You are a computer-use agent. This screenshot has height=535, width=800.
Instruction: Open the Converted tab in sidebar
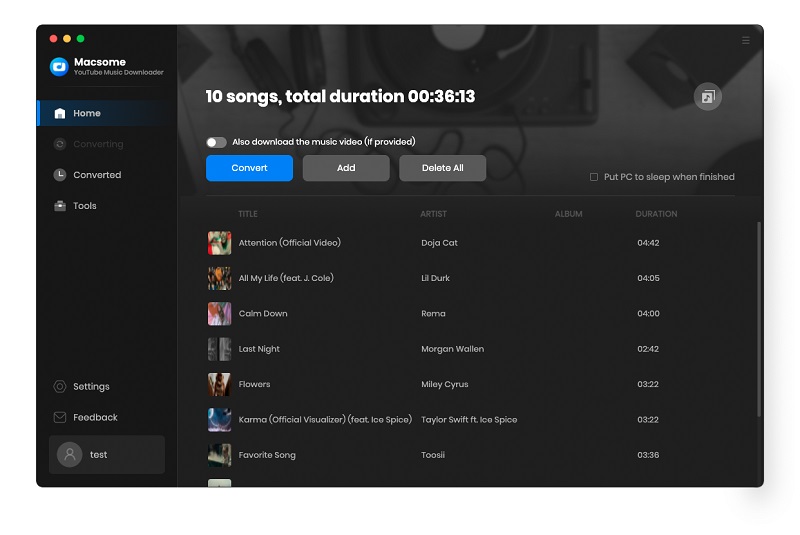click(97, 175)
